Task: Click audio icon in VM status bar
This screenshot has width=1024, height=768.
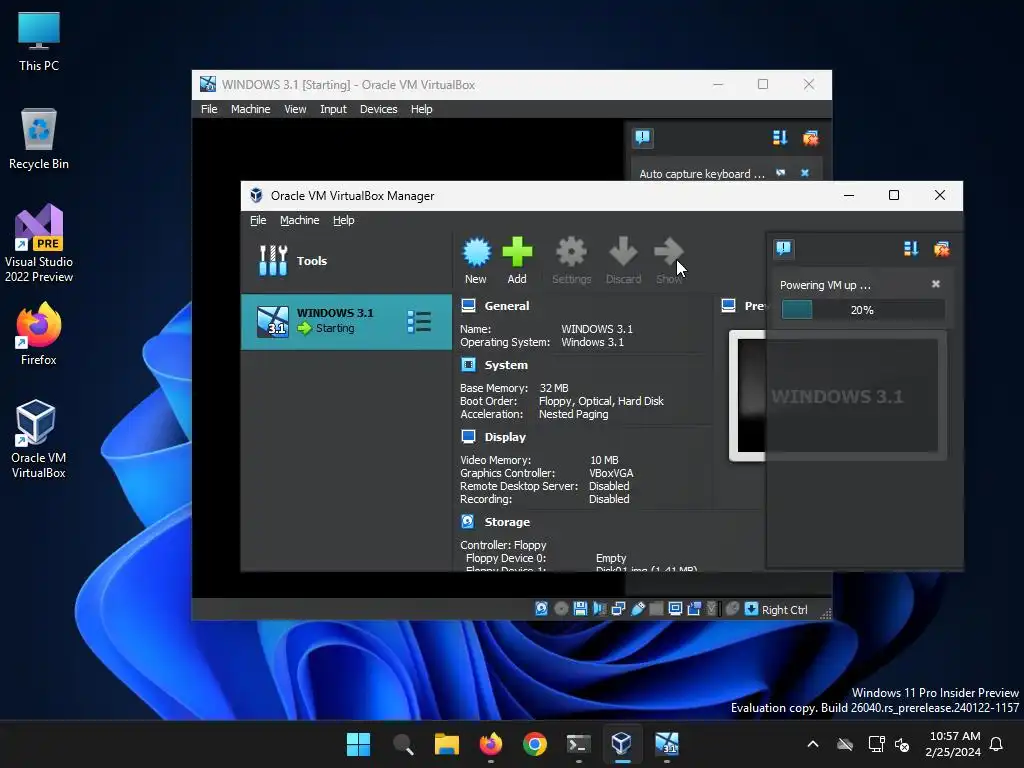Action: [600, 609]
